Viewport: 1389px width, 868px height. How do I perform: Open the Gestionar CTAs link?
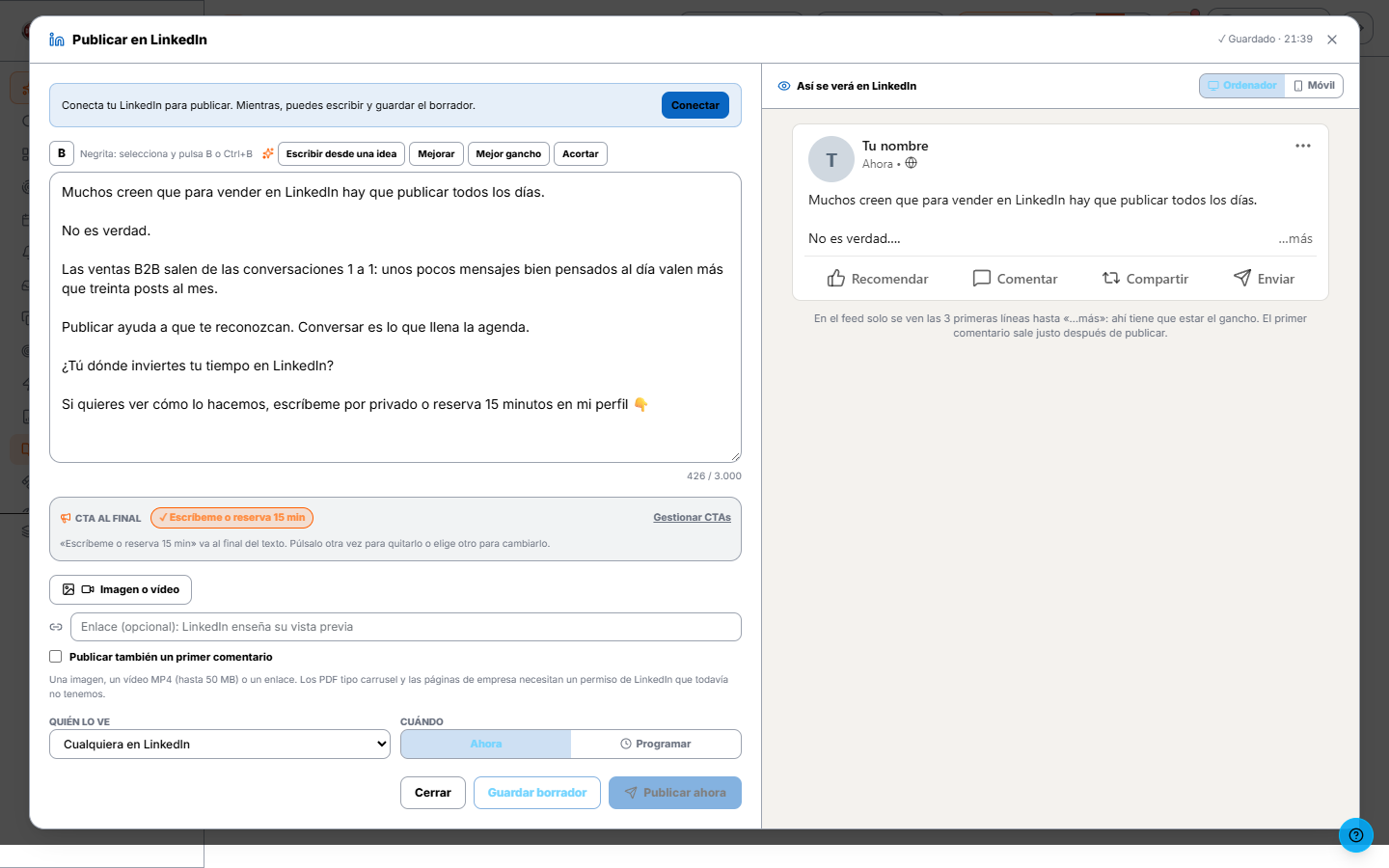point(692,518)
